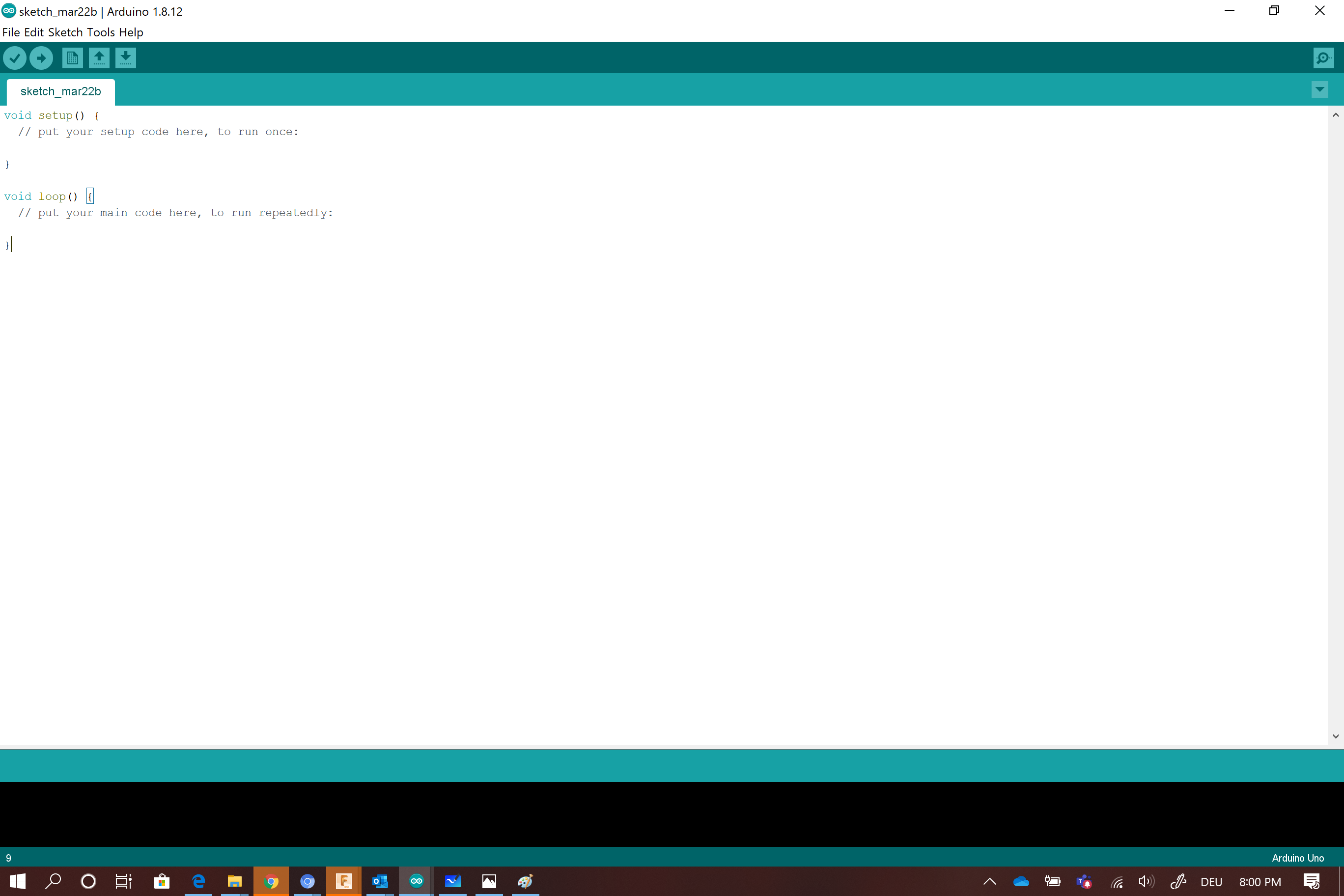This screenshot has width=1344, height=896.
Task: Create a new sketch with New icon
Action: (72, 57)
